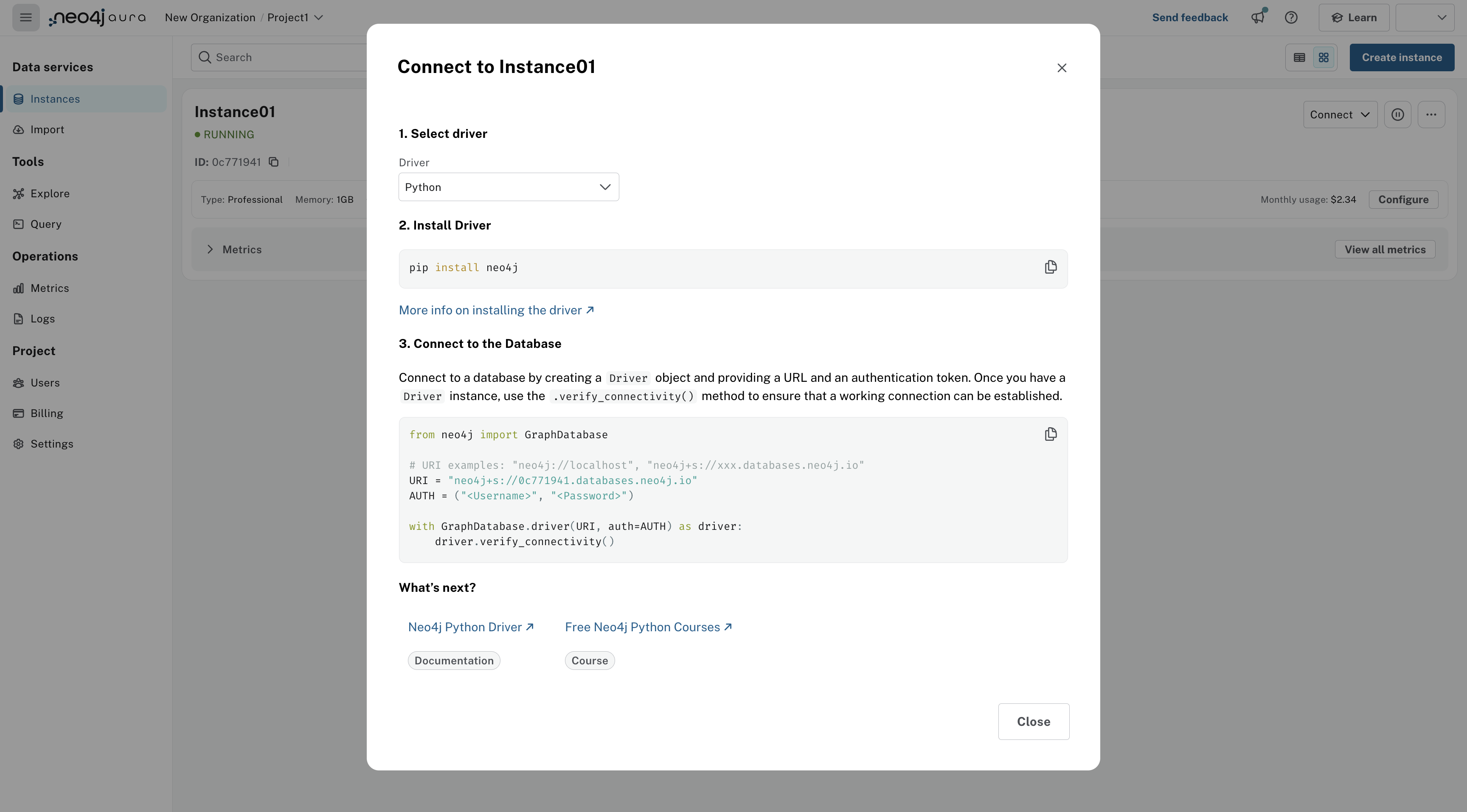Image resolution: width=1467 pixels, height=812 pixels.
Task: Open the Driver dropdown showing Python
Action: (509, 187)
